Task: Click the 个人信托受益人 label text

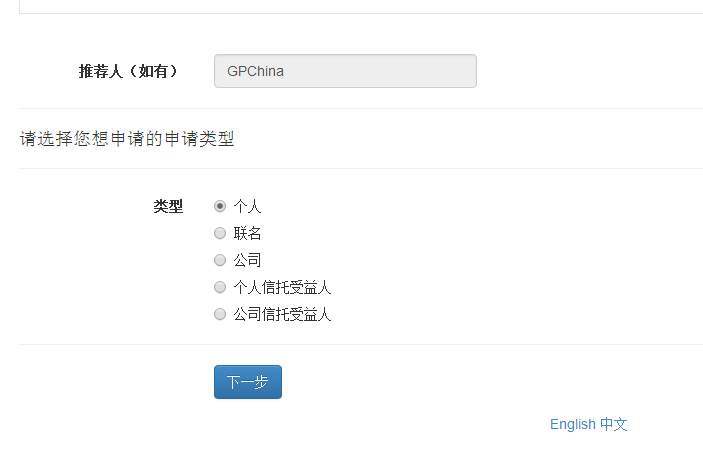Action: click(282, 287)
